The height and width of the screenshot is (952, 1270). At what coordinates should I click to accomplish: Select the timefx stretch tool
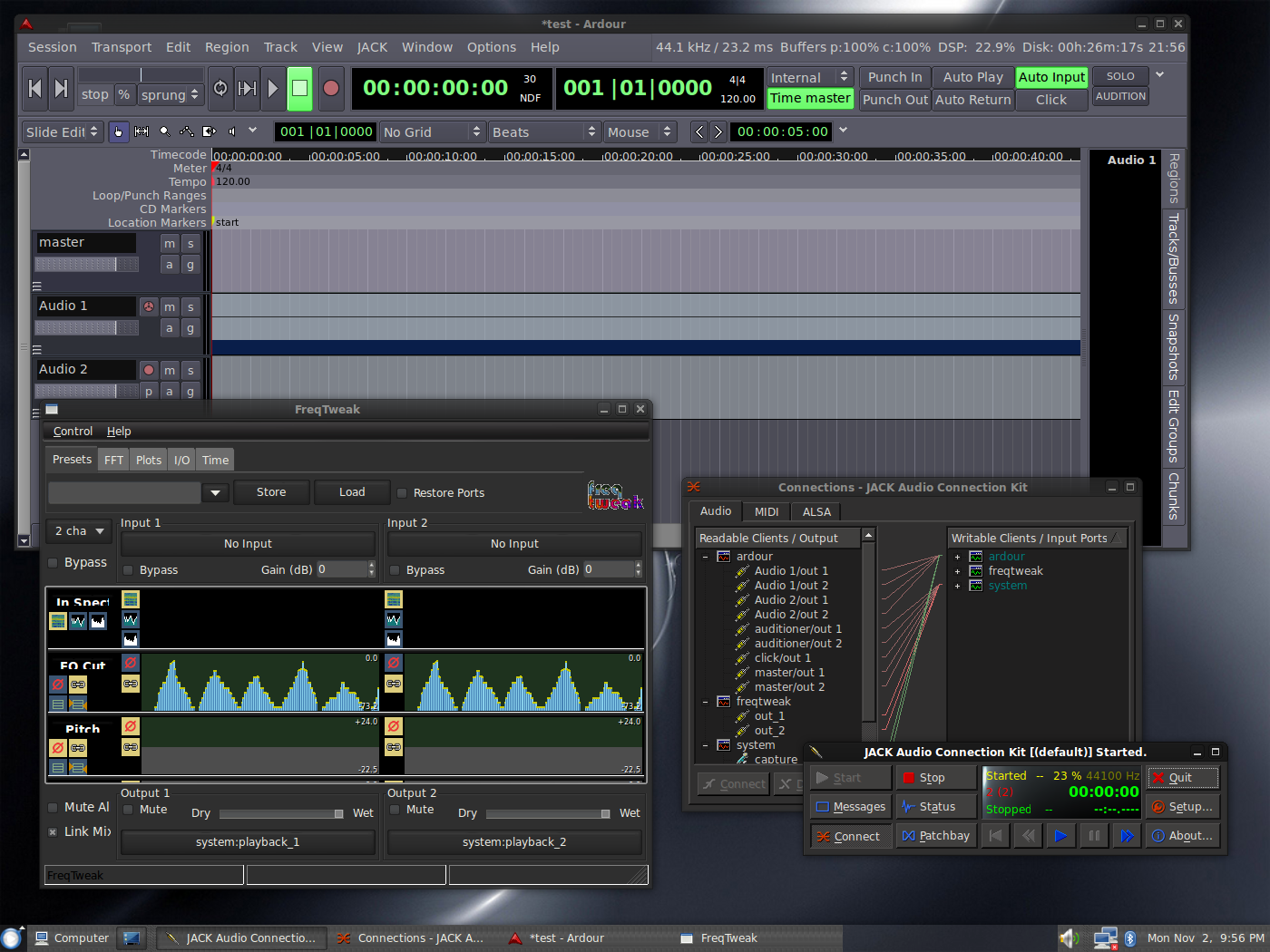click(x=210, y=131)
